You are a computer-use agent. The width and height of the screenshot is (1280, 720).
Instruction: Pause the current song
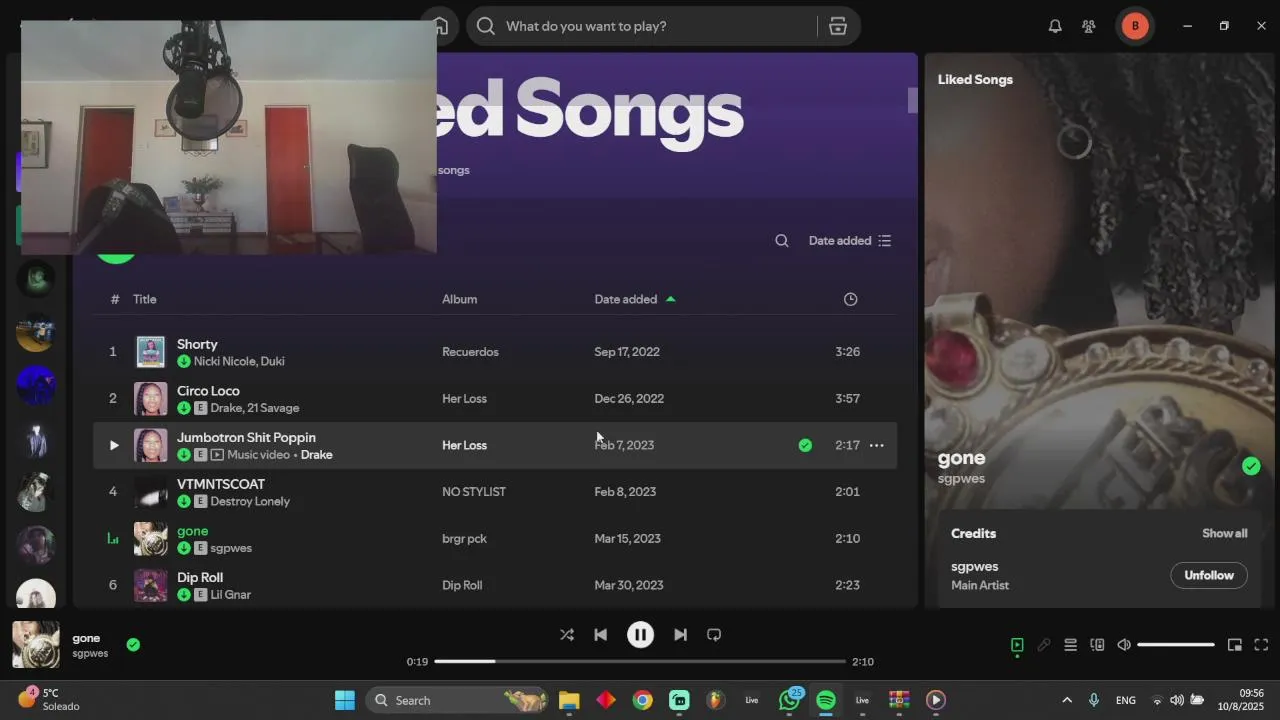click(640, 635)
